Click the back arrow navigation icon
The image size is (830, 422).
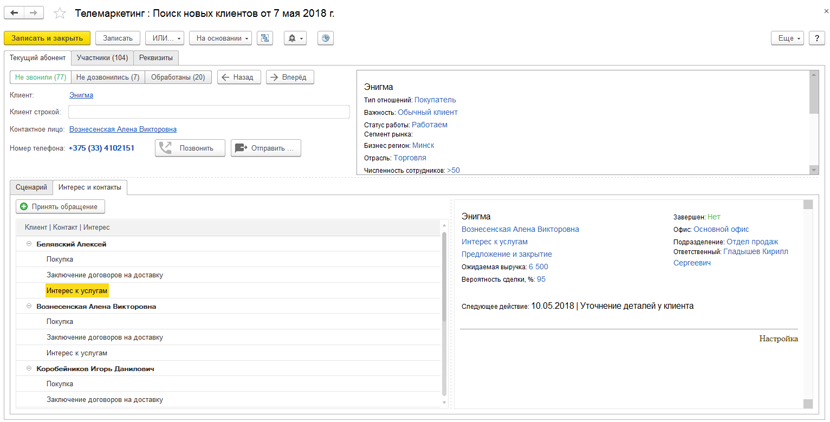[x=14, y=13]
